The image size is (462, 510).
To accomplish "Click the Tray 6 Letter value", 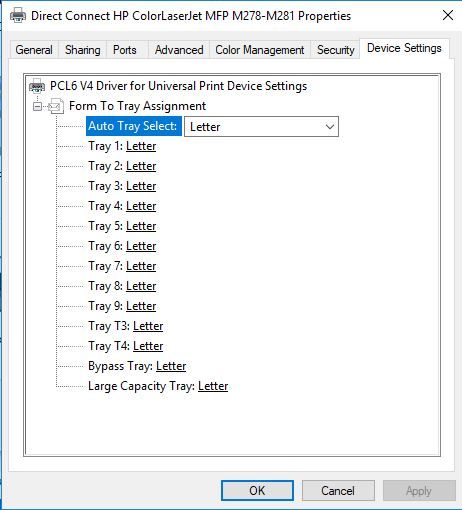I will (141, 246).
